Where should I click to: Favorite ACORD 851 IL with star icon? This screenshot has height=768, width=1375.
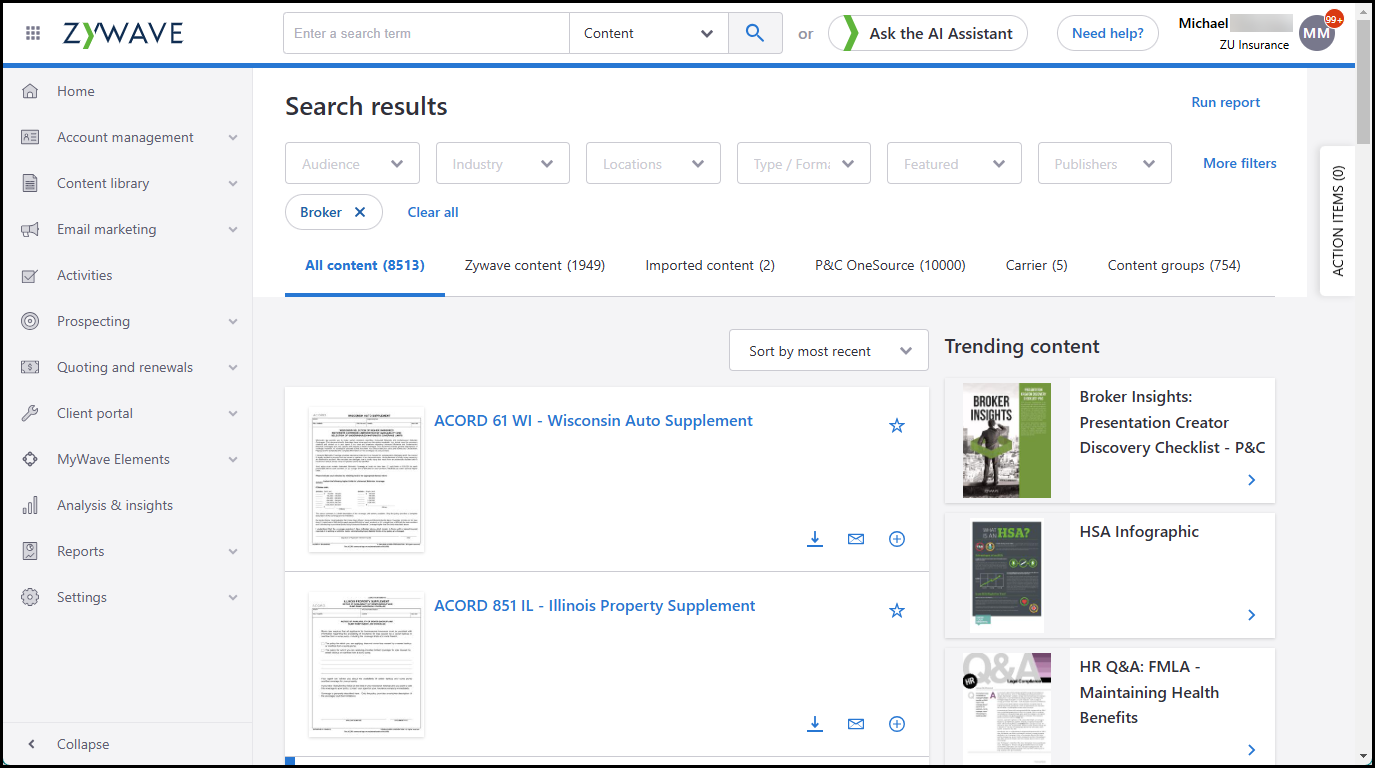[897, 611]
